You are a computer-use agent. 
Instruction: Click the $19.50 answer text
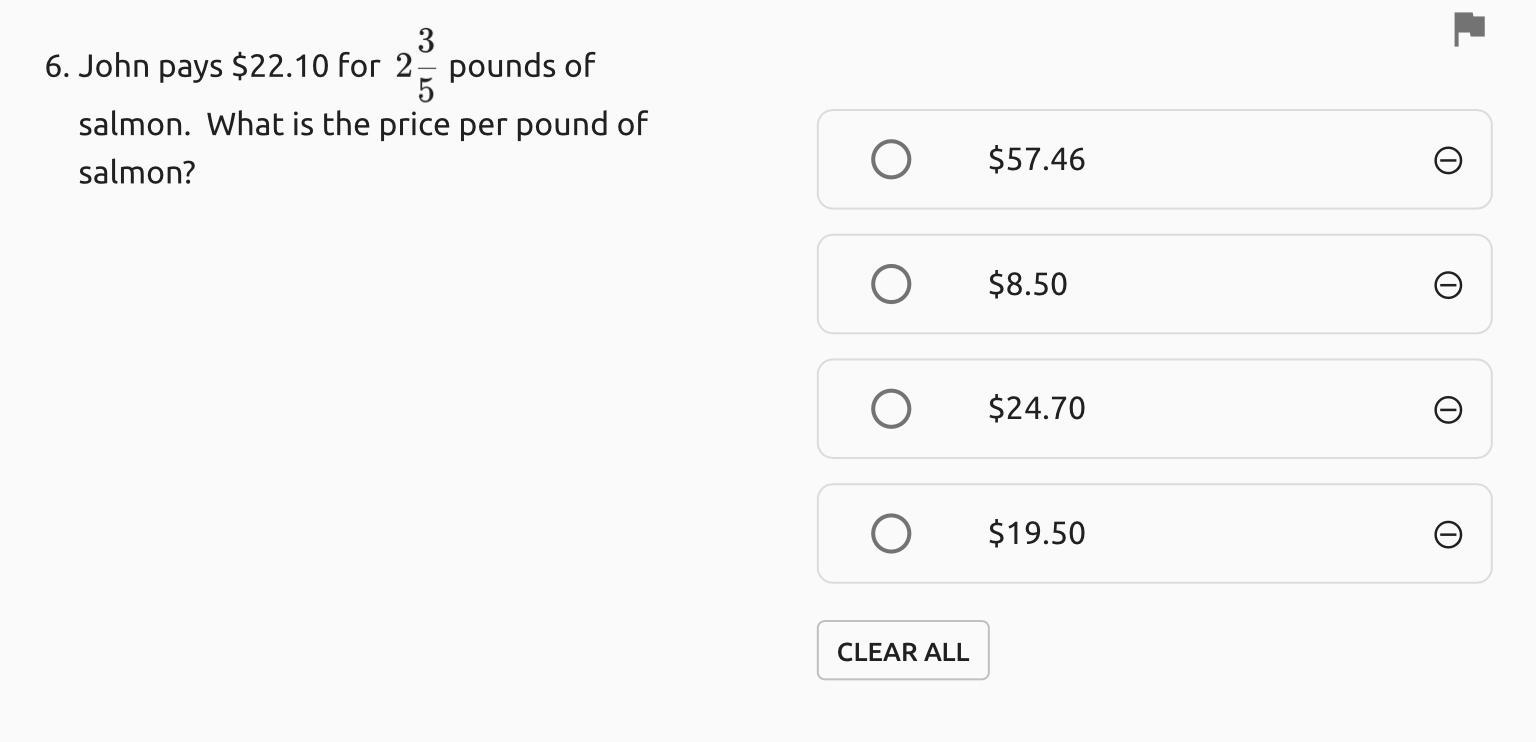(x=1036, y=533)
